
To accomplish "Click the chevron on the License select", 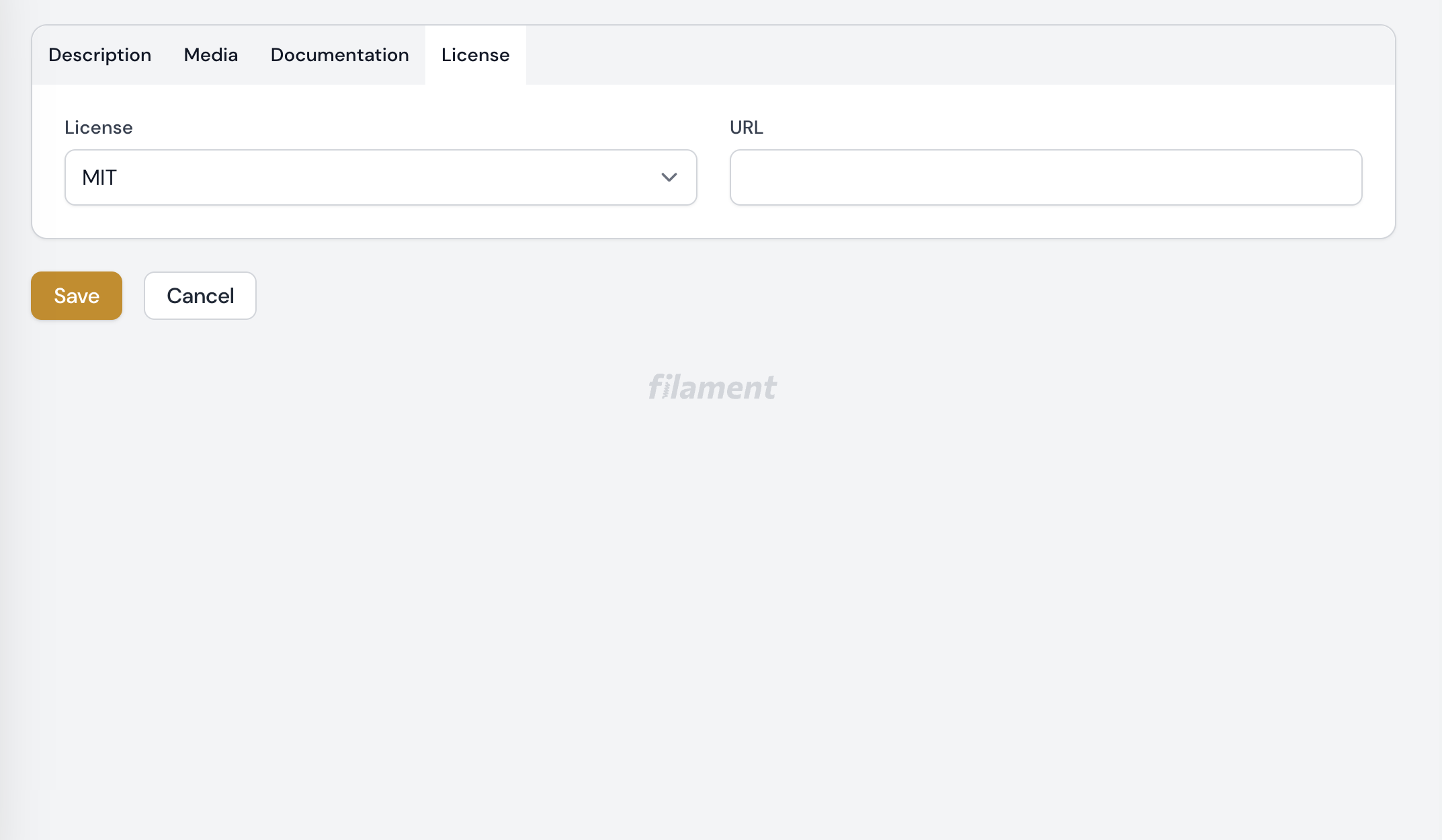I will tap(669, 177).
